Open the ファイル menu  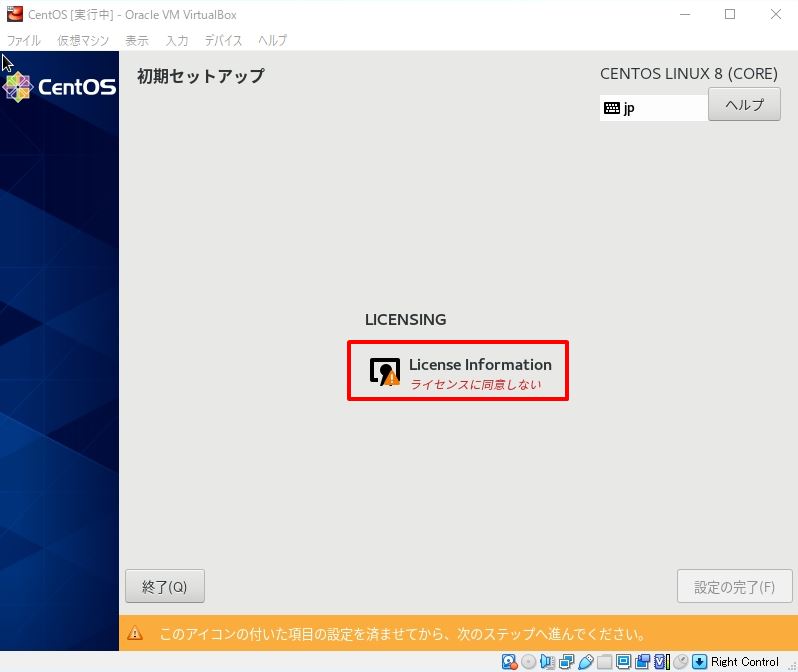[23, 40]
